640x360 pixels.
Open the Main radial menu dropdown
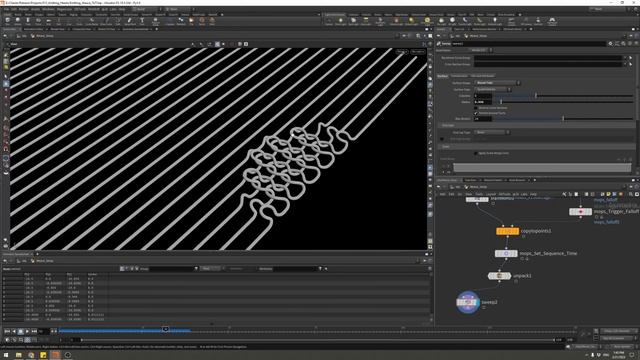(178, 9)
